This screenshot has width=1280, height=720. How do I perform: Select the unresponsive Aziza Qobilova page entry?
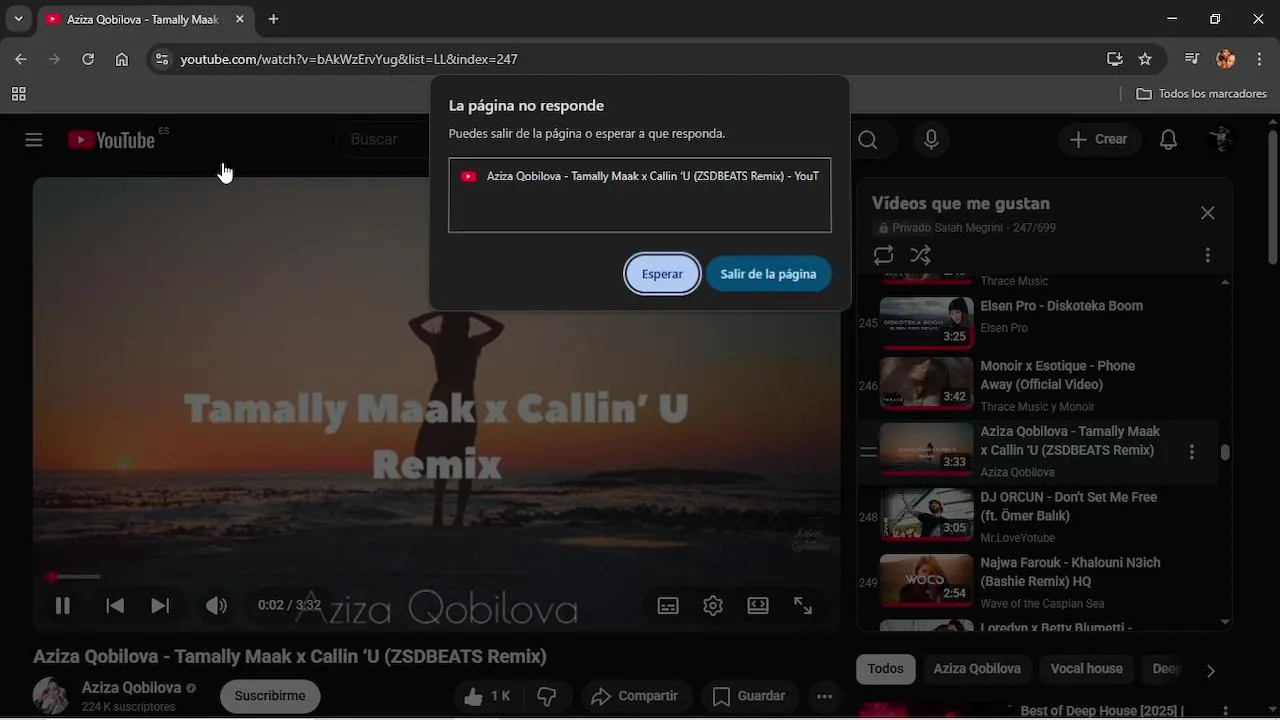tap(640, 176)
